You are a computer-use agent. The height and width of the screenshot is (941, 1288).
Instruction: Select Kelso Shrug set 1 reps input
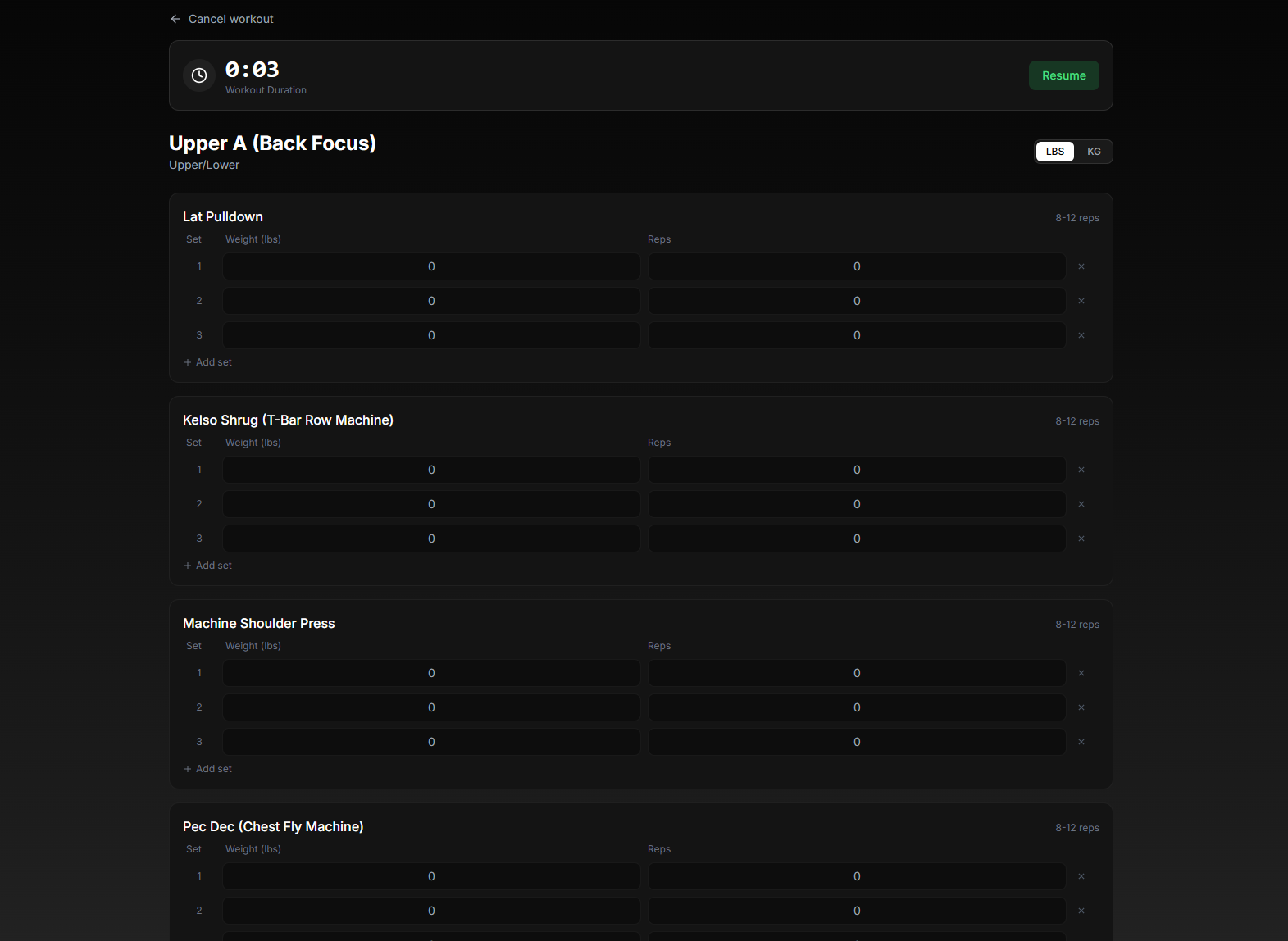point(857,470)
